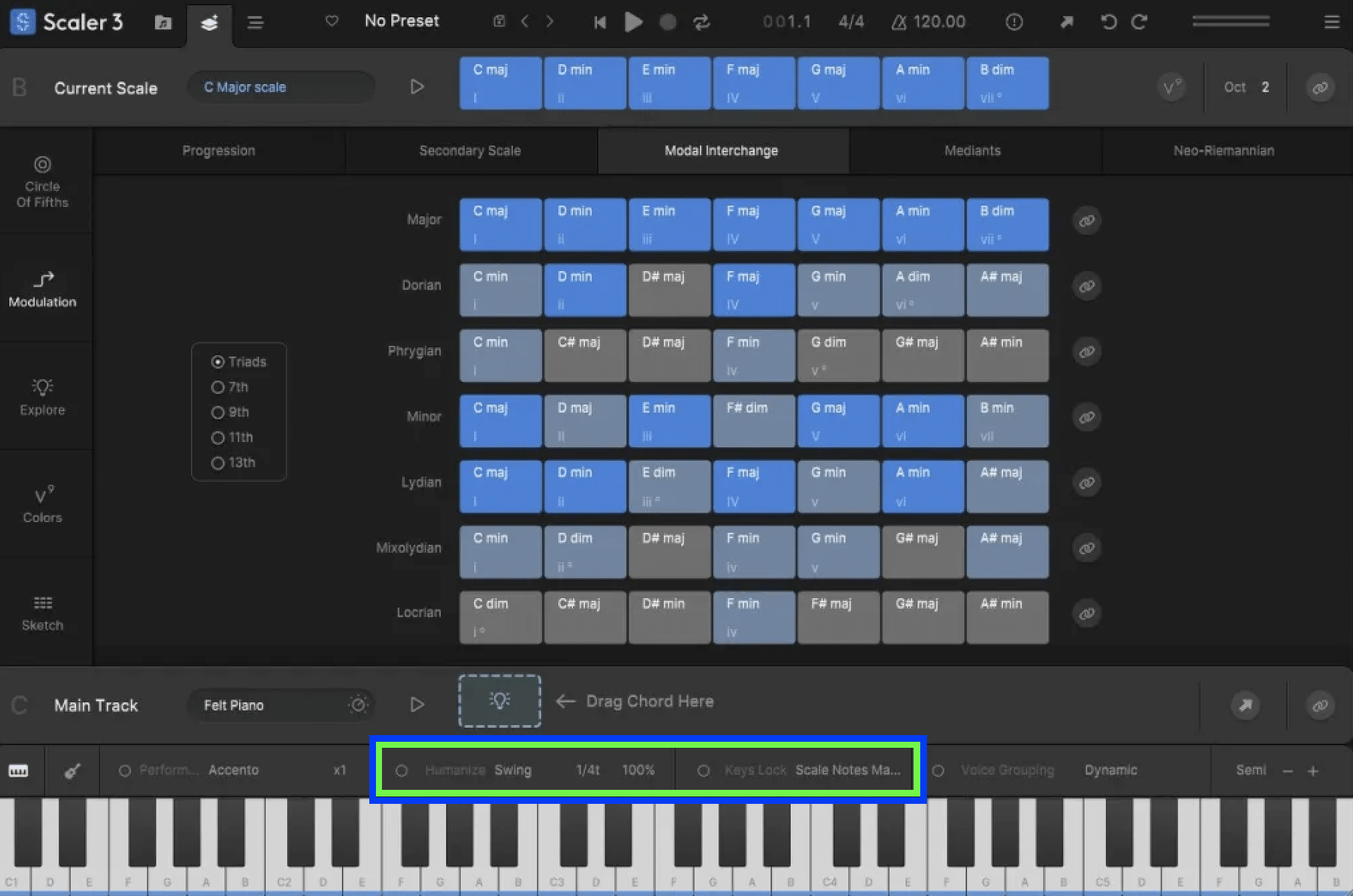The image size is (1353, 896).
Task: Click the F# dim chord in Minor row
Action: [754, 421]
